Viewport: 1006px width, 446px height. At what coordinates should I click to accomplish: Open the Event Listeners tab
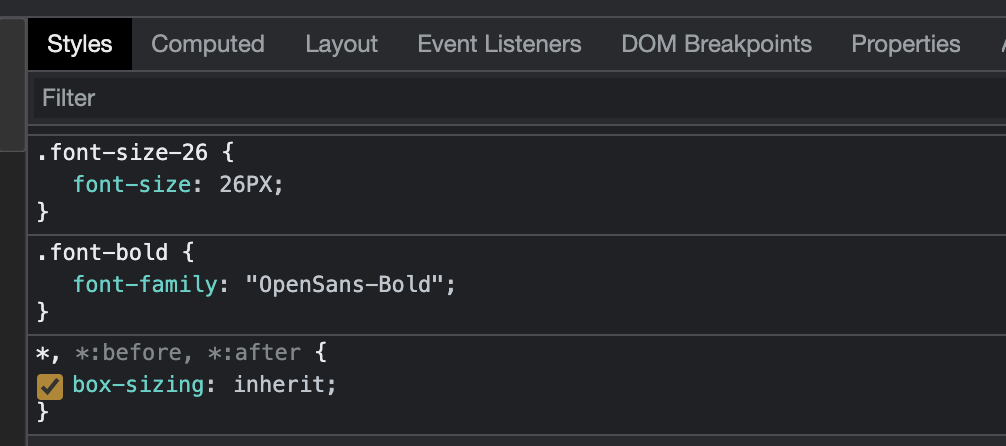499,44
